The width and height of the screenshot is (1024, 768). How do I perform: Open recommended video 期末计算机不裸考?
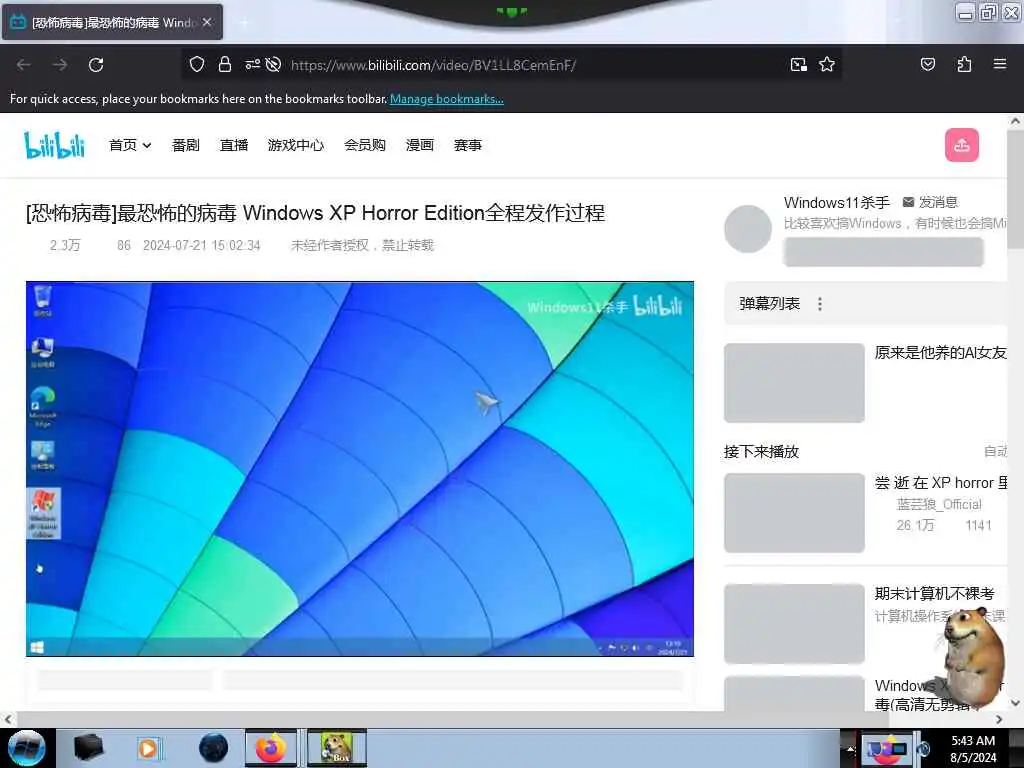tap(935, 594)
